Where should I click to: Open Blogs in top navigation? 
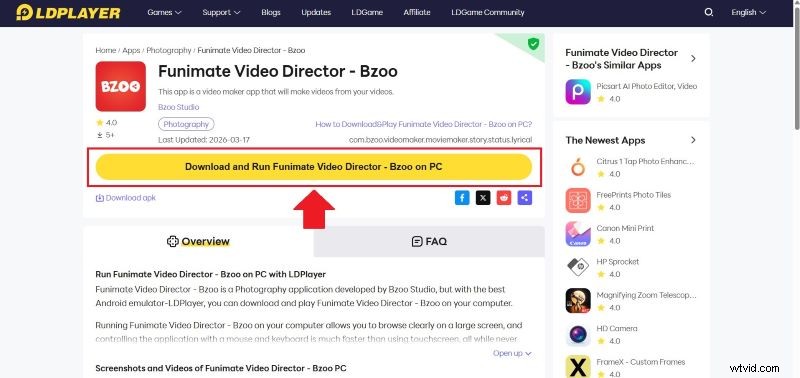pos(271,12)
